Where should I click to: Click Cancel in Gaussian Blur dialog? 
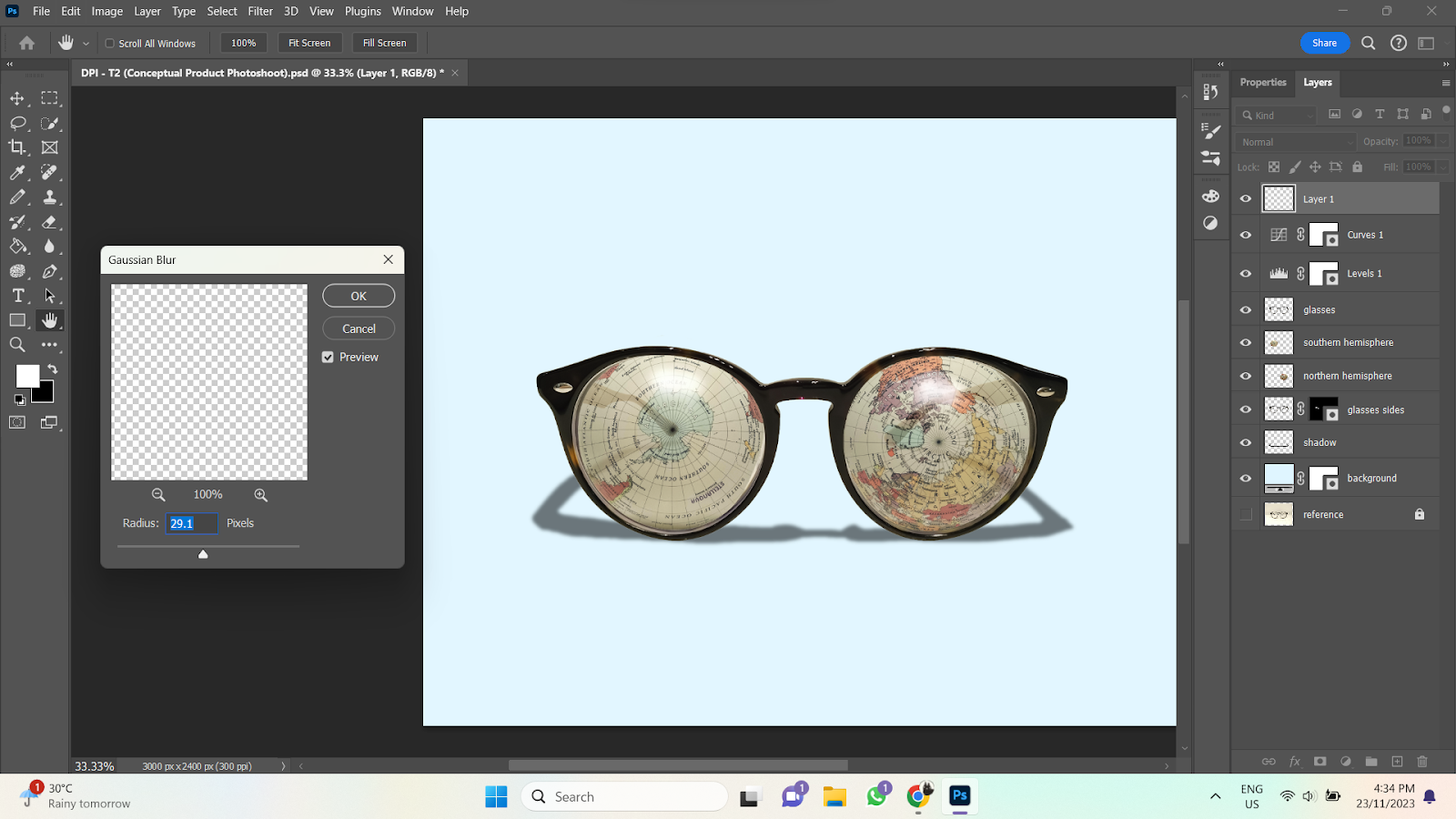click(x=359, y=329)
